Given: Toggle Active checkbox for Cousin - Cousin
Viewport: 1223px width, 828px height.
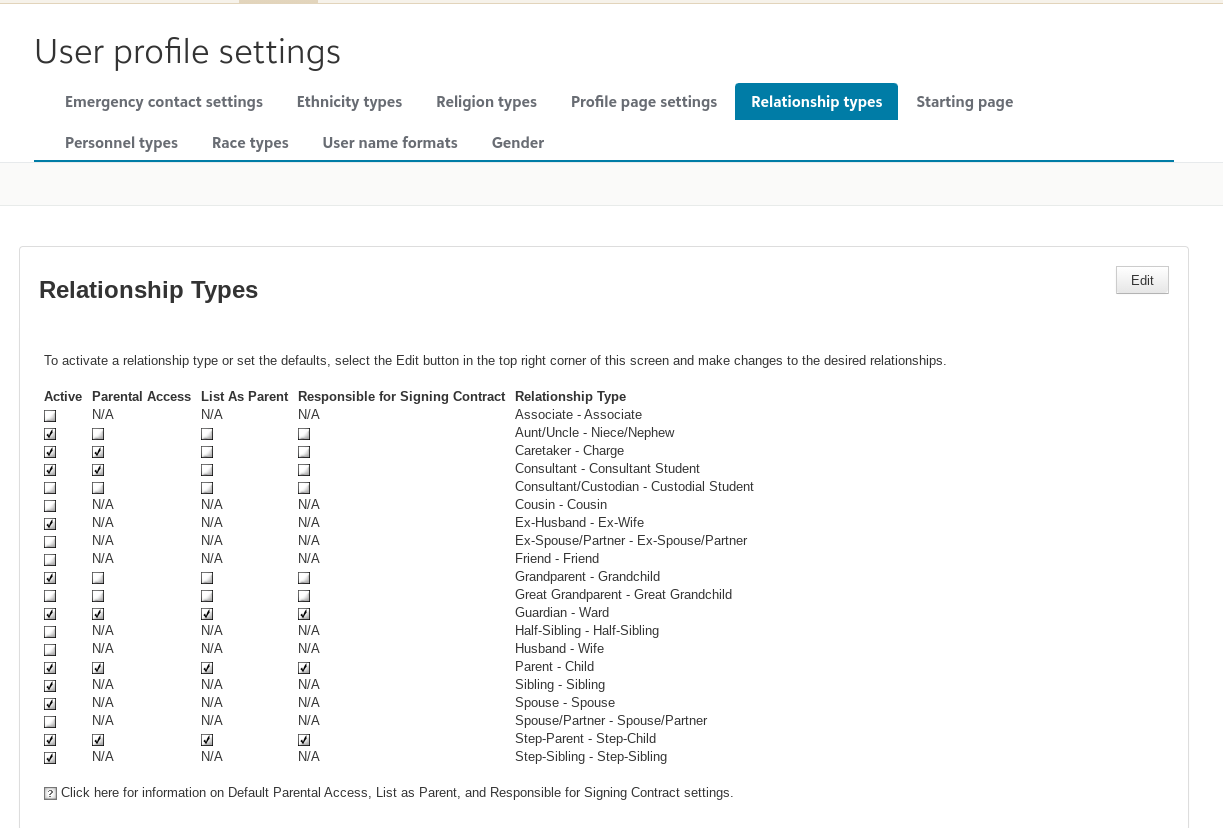Looking at the screenshot, I should pyautogui.click(x=50, y=506).
